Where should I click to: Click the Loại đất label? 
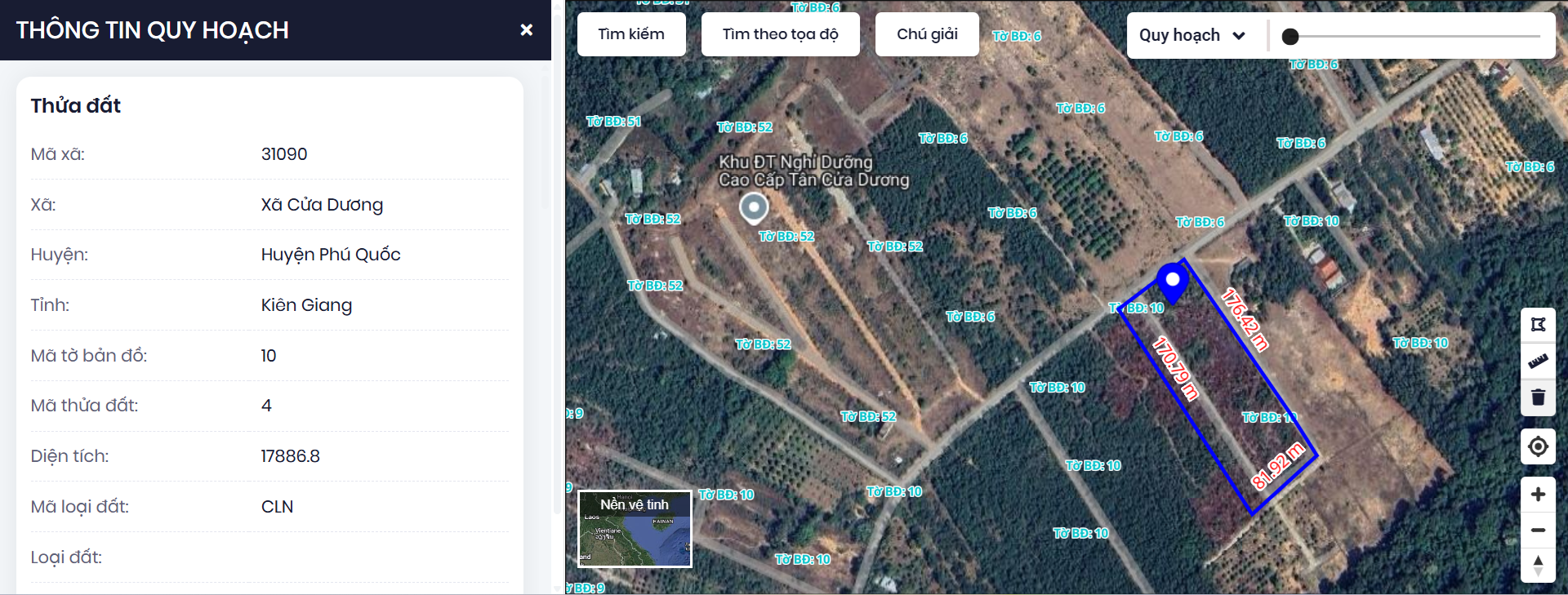click(x=66, y=557)
